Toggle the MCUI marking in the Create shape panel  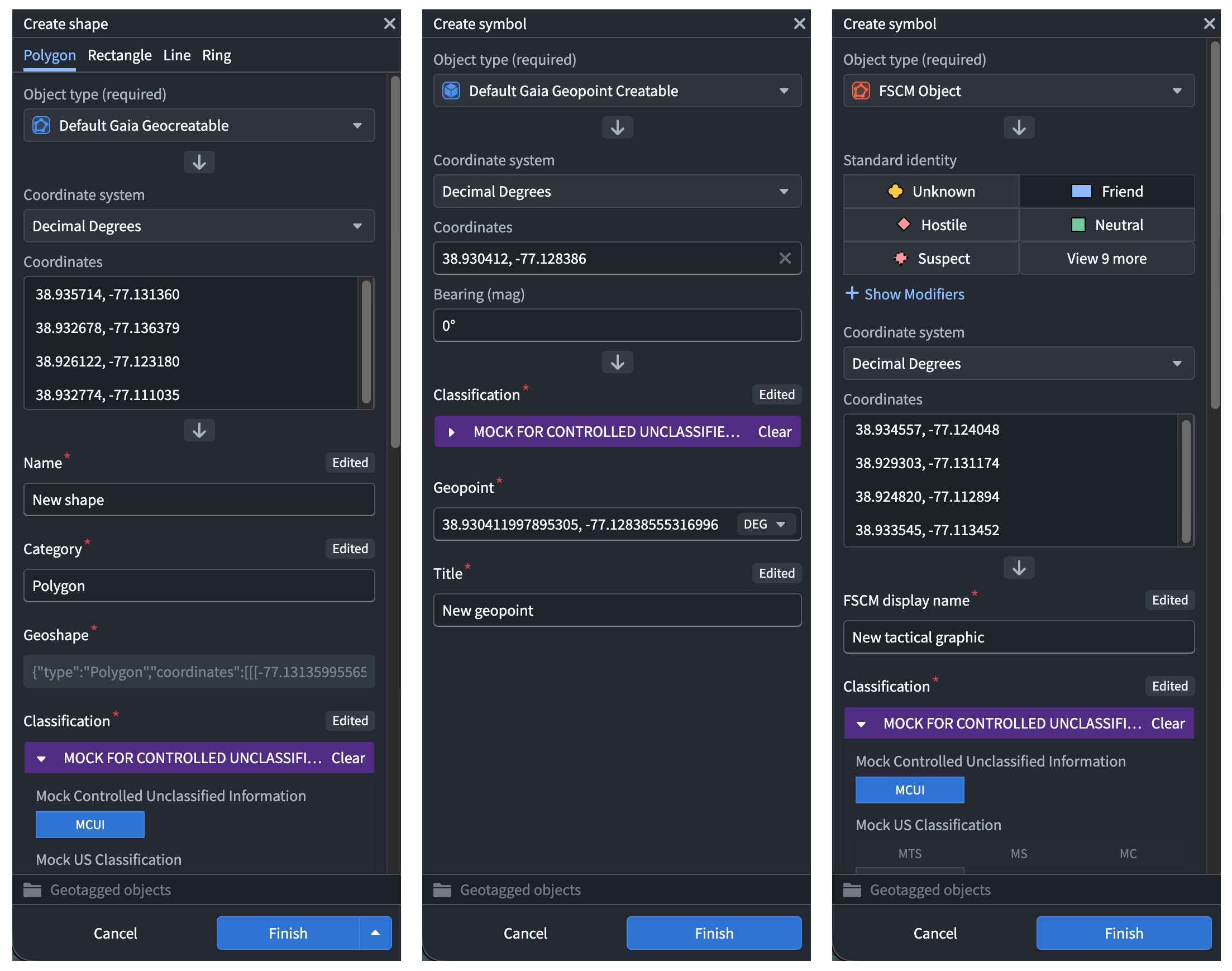coord(90,824)
